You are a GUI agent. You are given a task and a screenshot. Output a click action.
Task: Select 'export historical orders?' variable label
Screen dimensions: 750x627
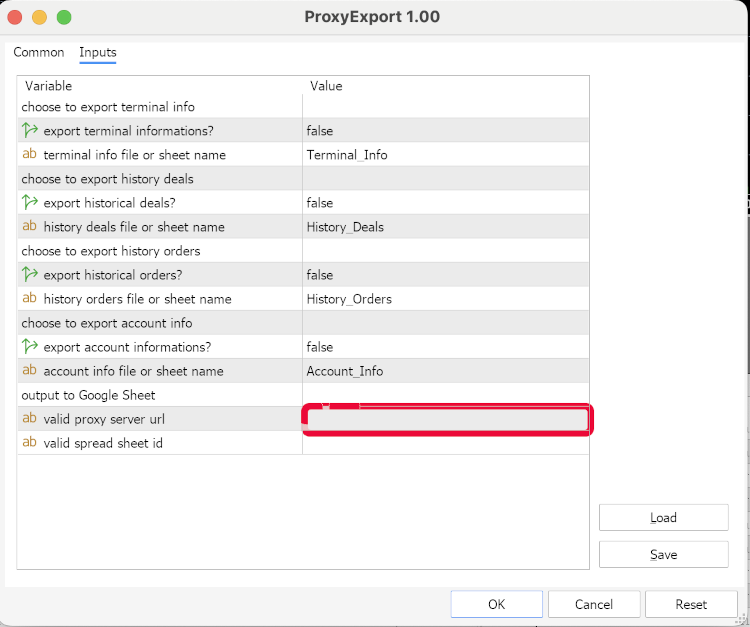(x=113, y=275)
